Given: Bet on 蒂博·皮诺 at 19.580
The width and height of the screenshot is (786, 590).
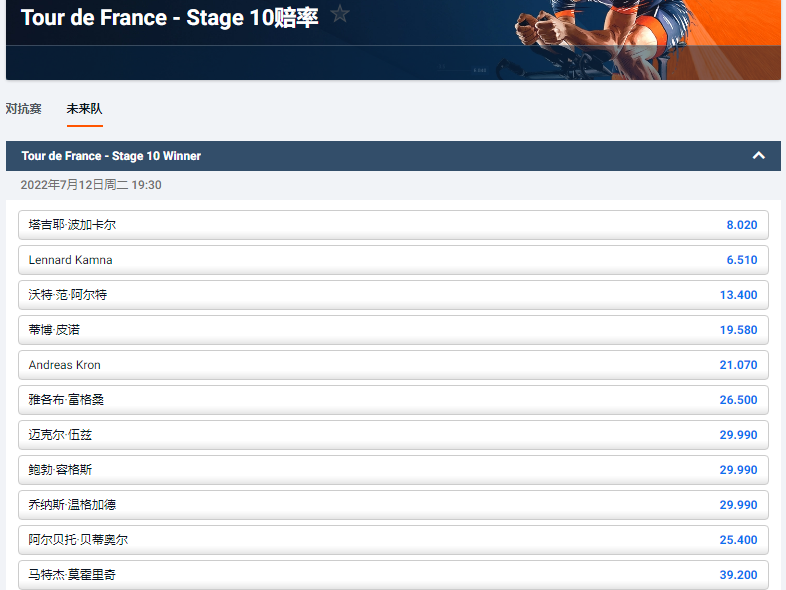Looking at the screenshot, I should click(x=738, y=330).
